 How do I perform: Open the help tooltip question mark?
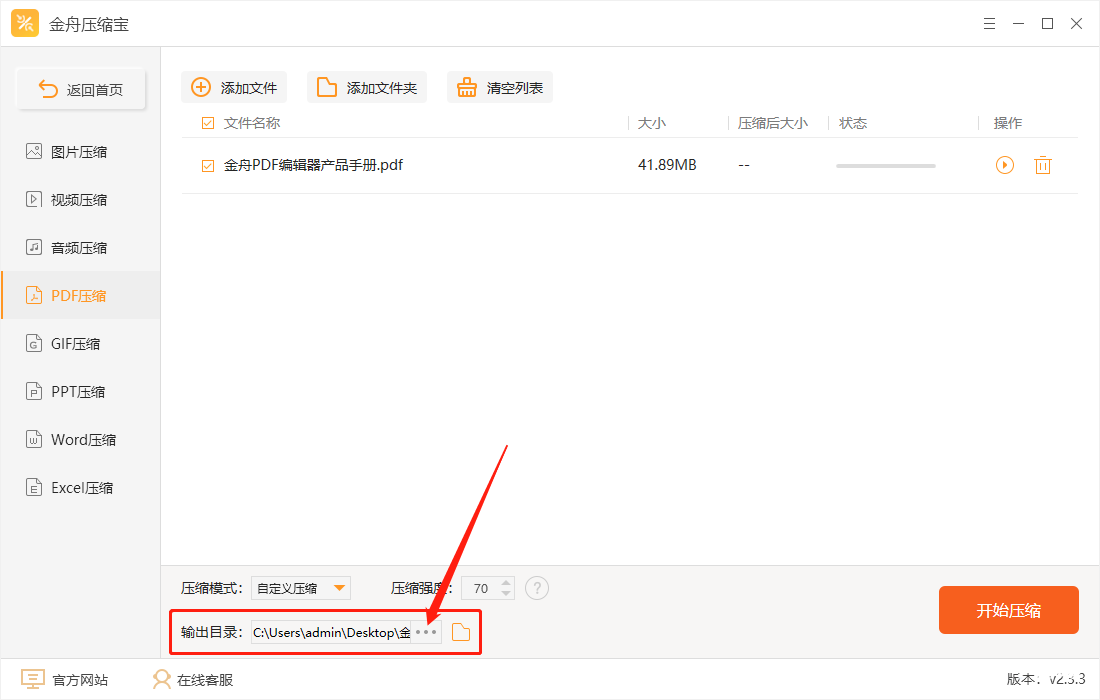537,588
